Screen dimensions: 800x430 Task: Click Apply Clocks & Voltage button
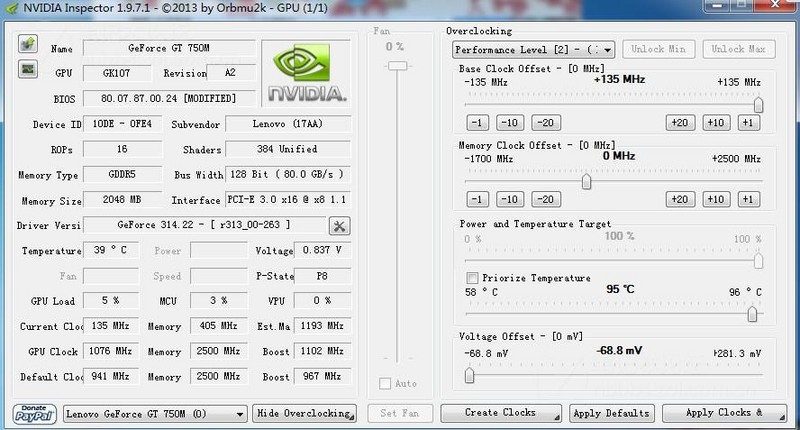click(x=724, y=413)
